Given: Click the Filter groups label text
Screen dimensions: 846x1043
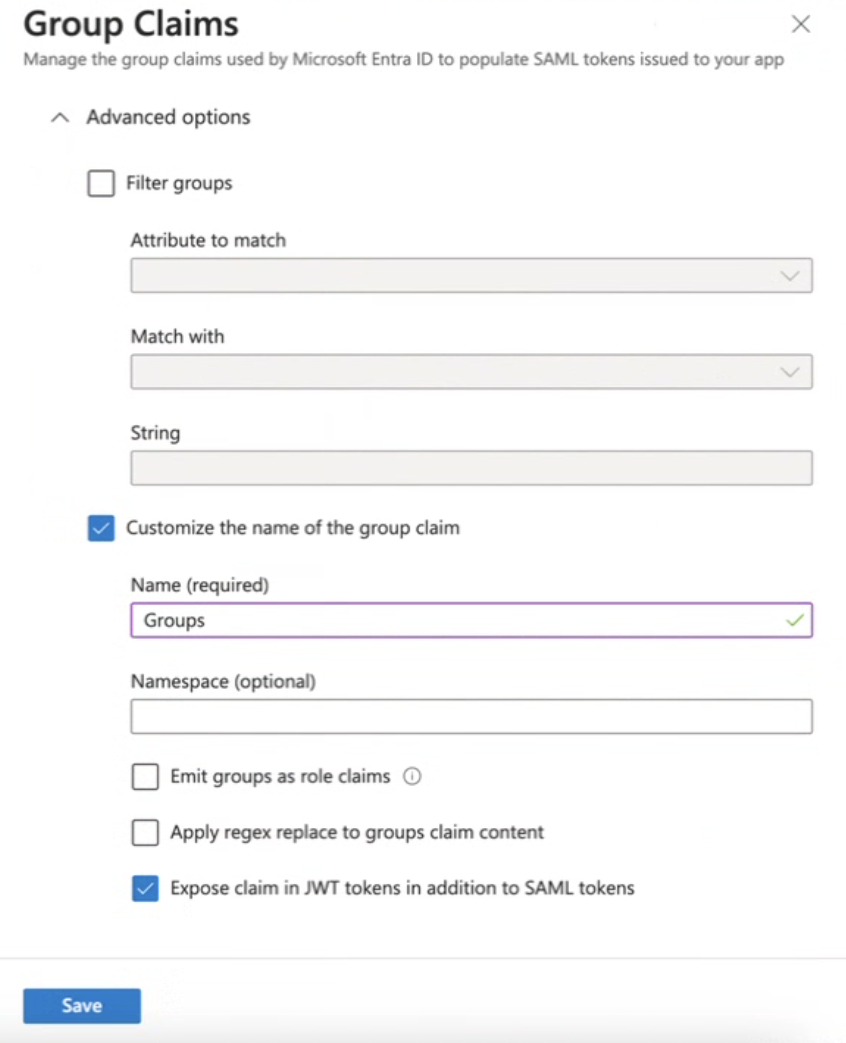Looking at the screenshot, I should (179, 184).
